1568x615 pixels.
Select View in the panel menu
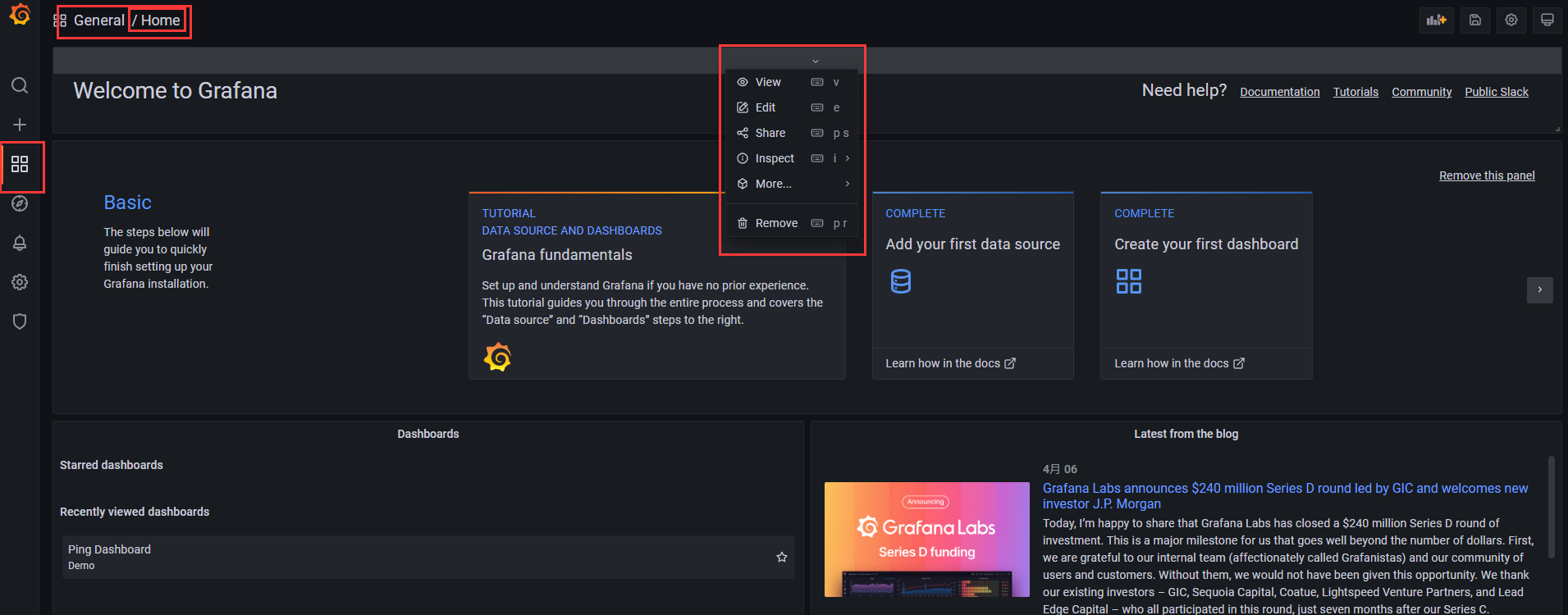tap(792, 82)
